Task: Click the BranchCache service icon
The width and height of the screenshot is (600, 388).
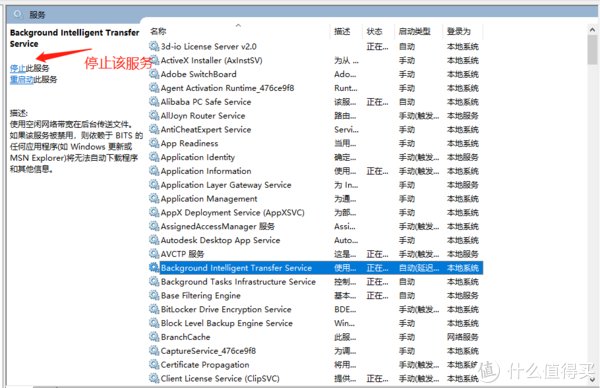Action: point(154,337)
